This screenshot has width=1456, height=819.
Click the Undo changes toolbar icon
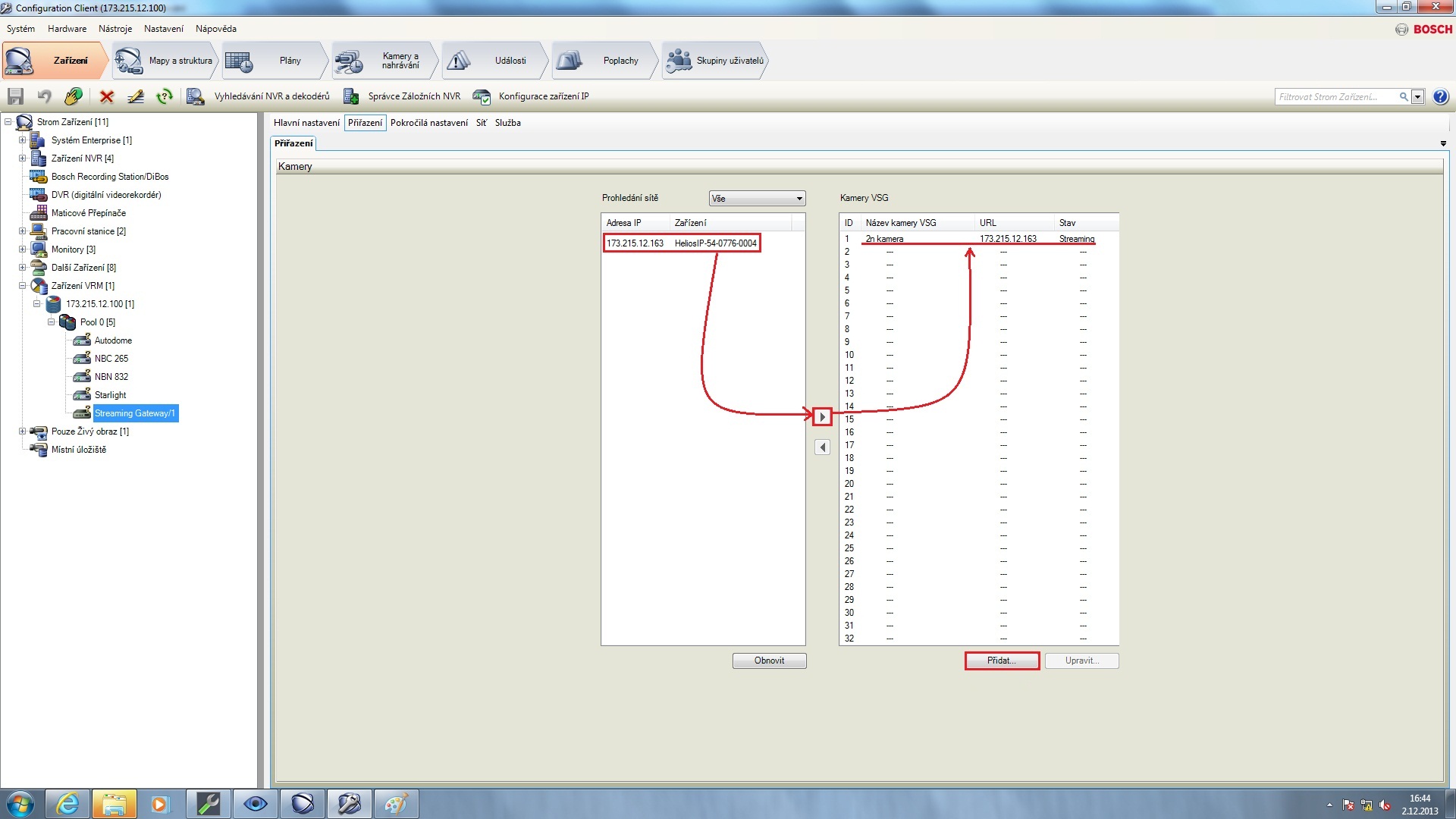coord(44,96)
